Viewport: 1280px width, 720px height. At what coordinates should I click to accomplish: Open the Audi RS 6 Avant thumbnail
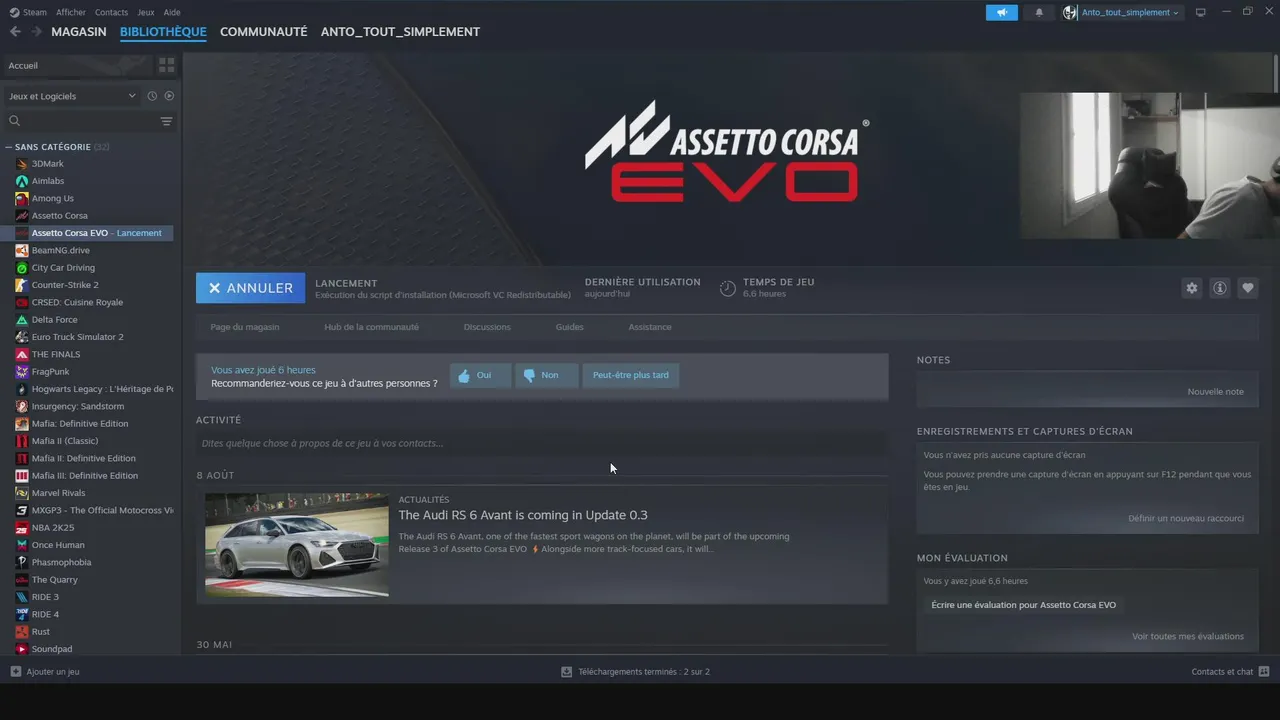297,545
